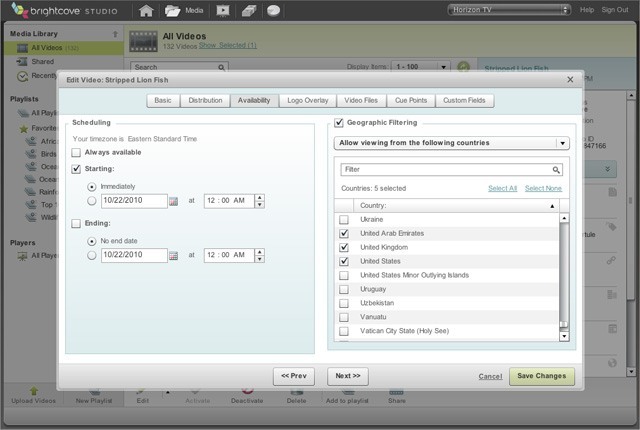Uncheck the United Kingdom checkbox
This screenshot has height=430, width=640.
pos(344,248)
